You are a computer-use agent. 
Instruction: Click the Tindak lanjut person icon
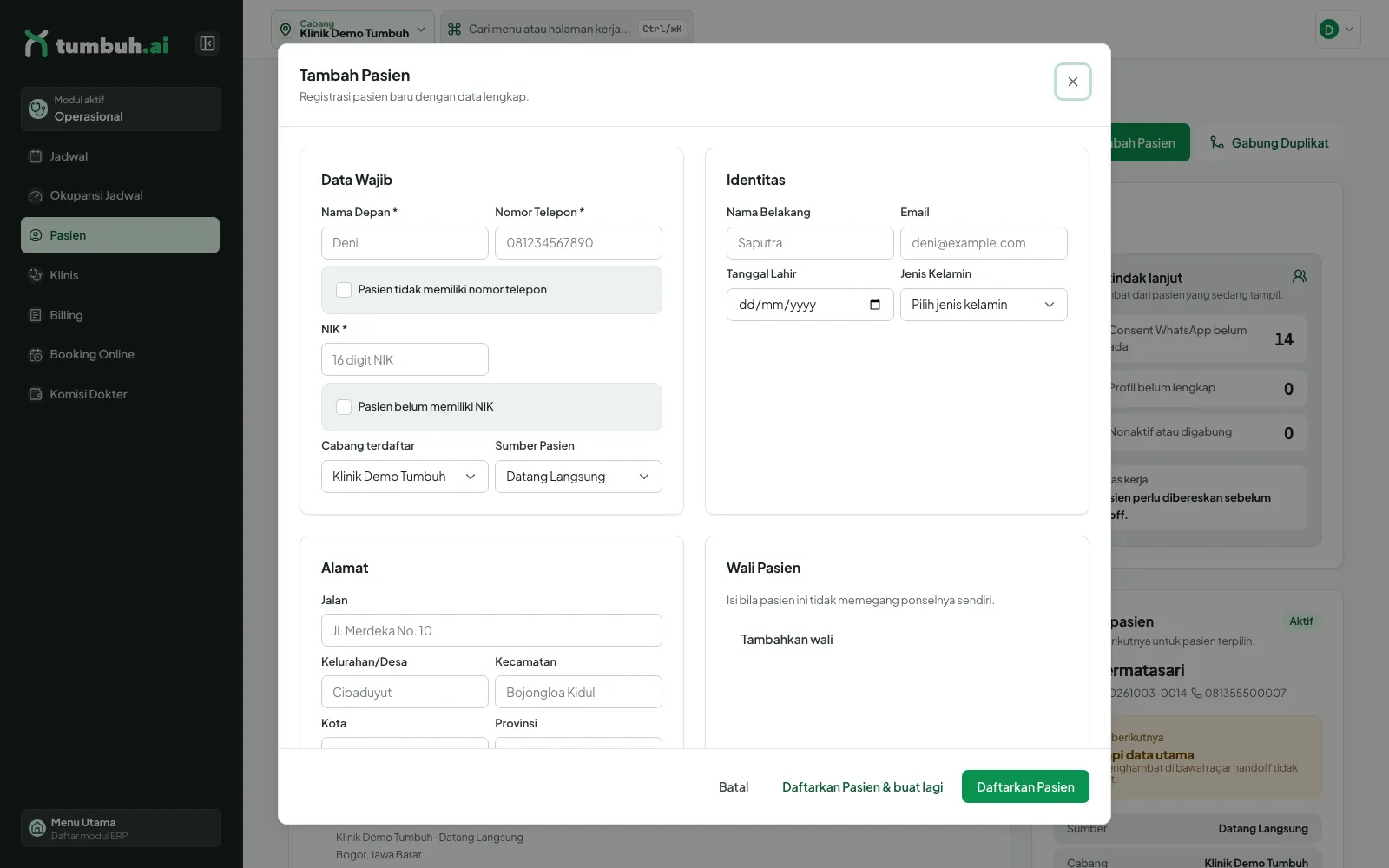point(1300,276)
